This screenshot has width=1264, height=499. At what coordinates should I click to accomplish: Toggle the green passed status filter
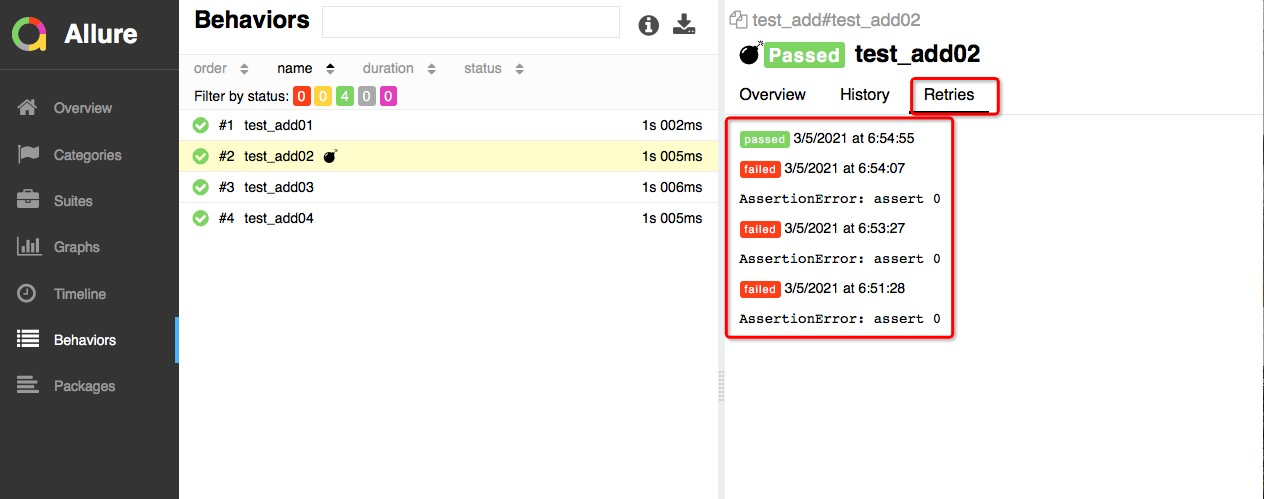pyautogui.click(x=345, y=97)
